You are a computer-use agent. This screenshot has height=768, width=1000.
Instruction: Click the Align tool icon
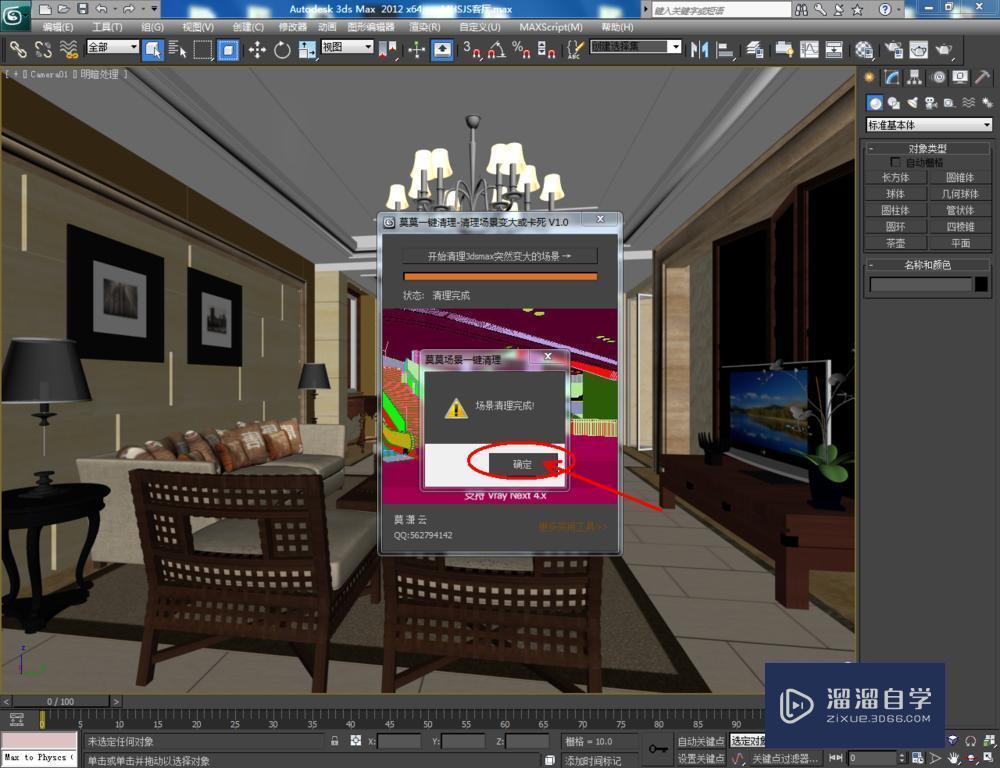click(x=725, y=49)
